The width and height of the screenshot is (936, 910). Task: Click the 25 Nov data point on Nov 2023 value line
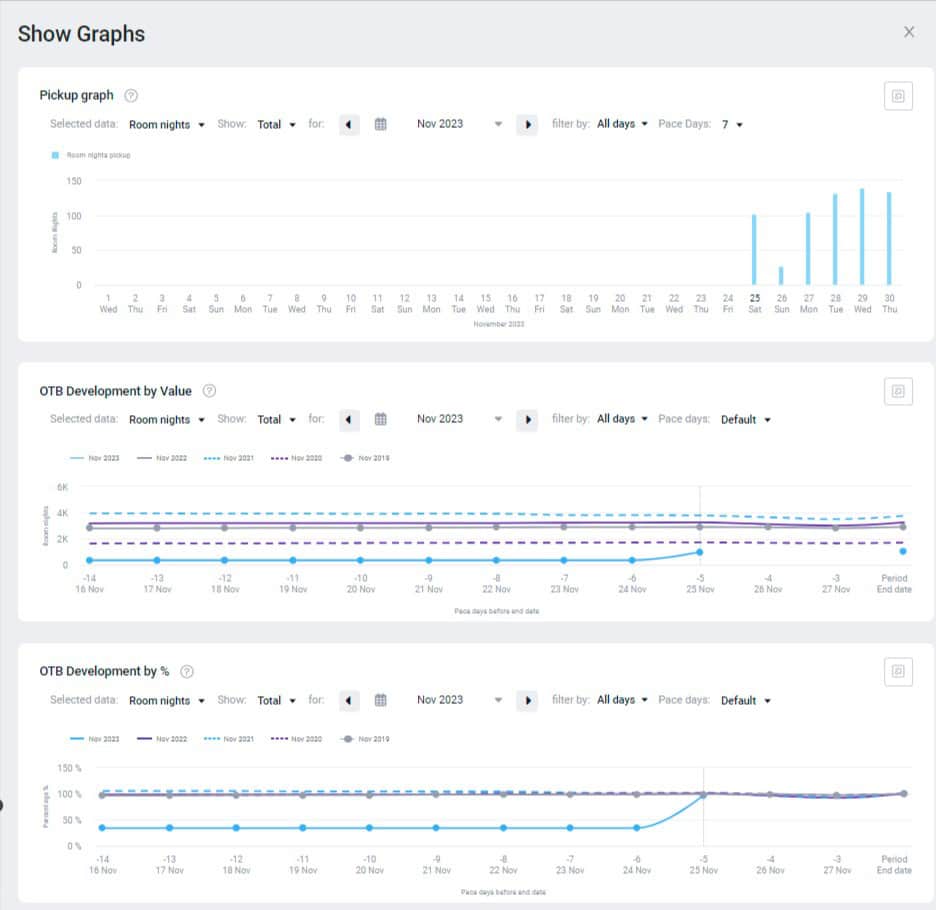click(x=700, y=552)
